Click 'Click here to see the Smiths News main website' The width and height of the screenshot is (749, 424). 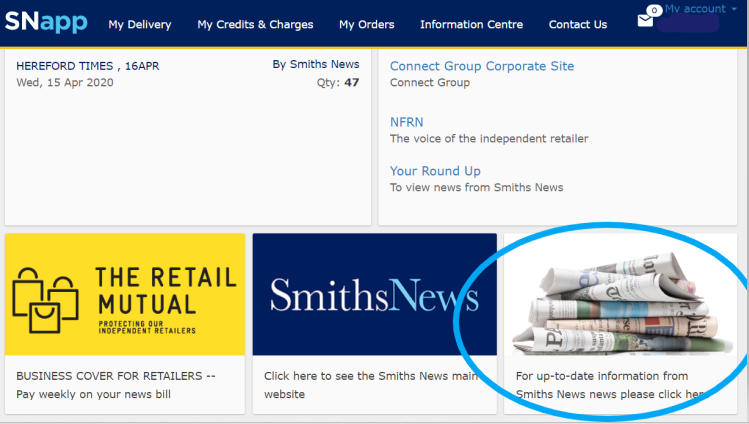[x=371, y=385]
